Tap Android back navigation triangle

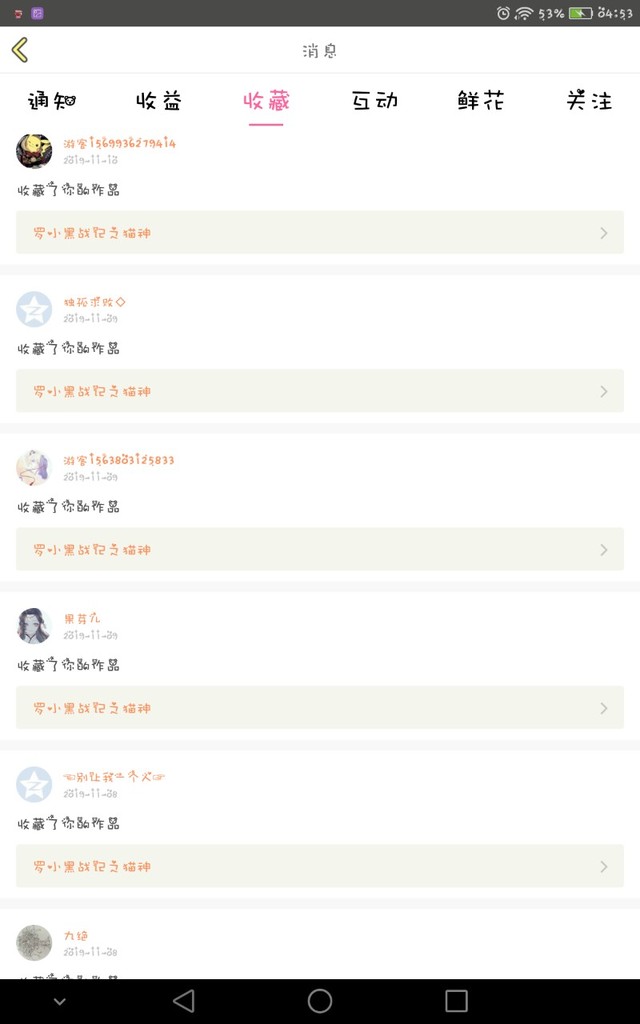184,1000
